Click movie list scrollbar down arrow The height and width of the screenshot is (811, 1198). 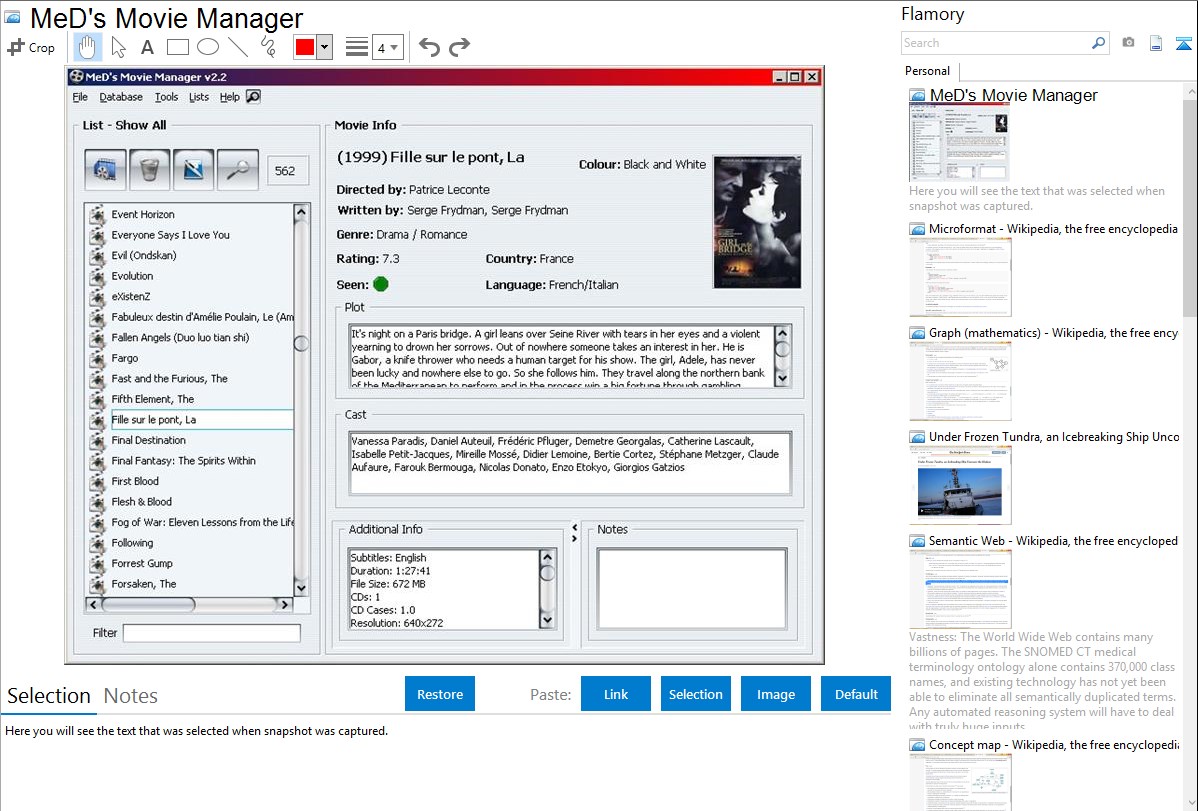[301, 588]
